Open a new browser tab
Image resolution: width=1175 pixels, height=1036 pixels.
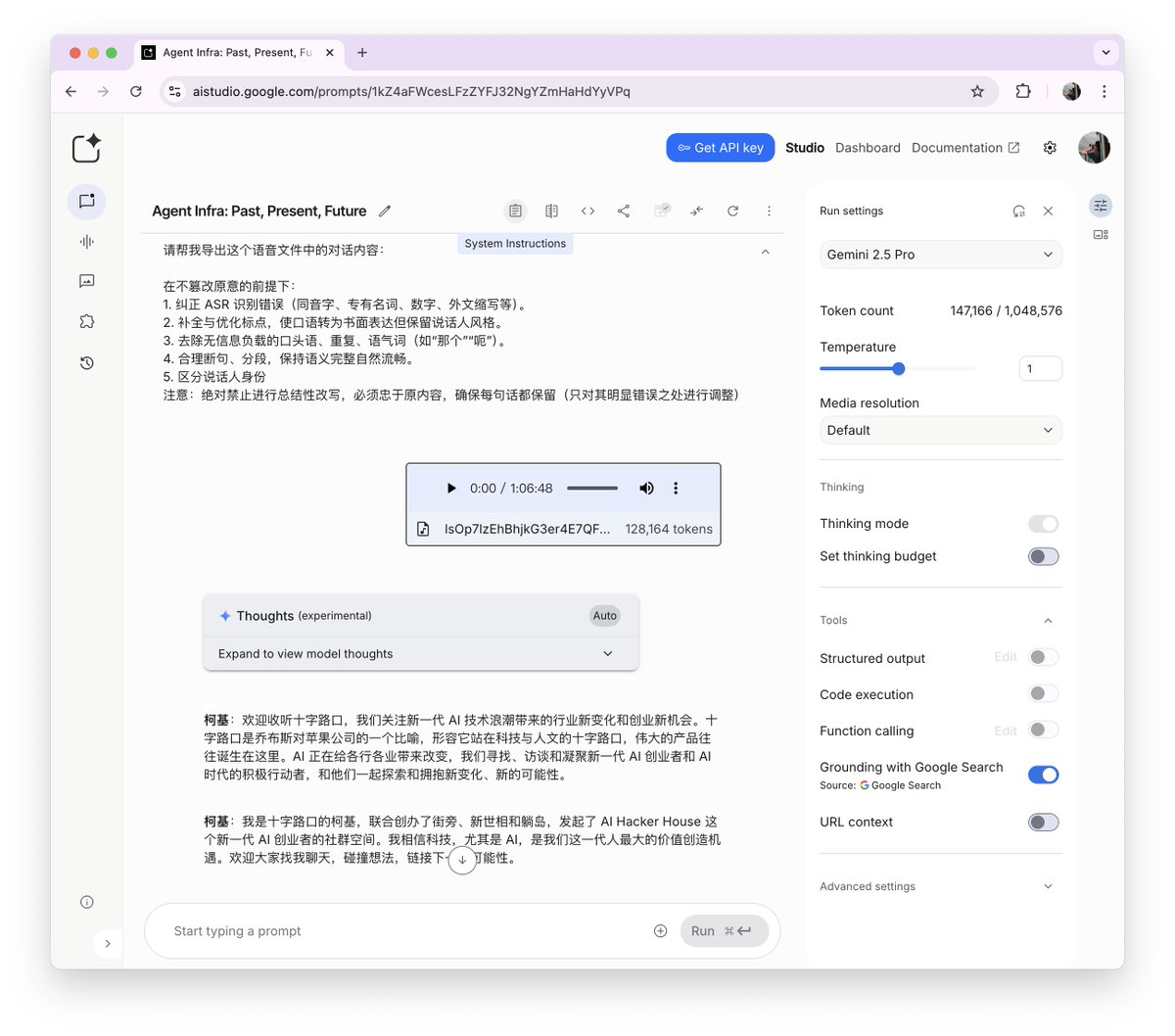coord(362,53)
